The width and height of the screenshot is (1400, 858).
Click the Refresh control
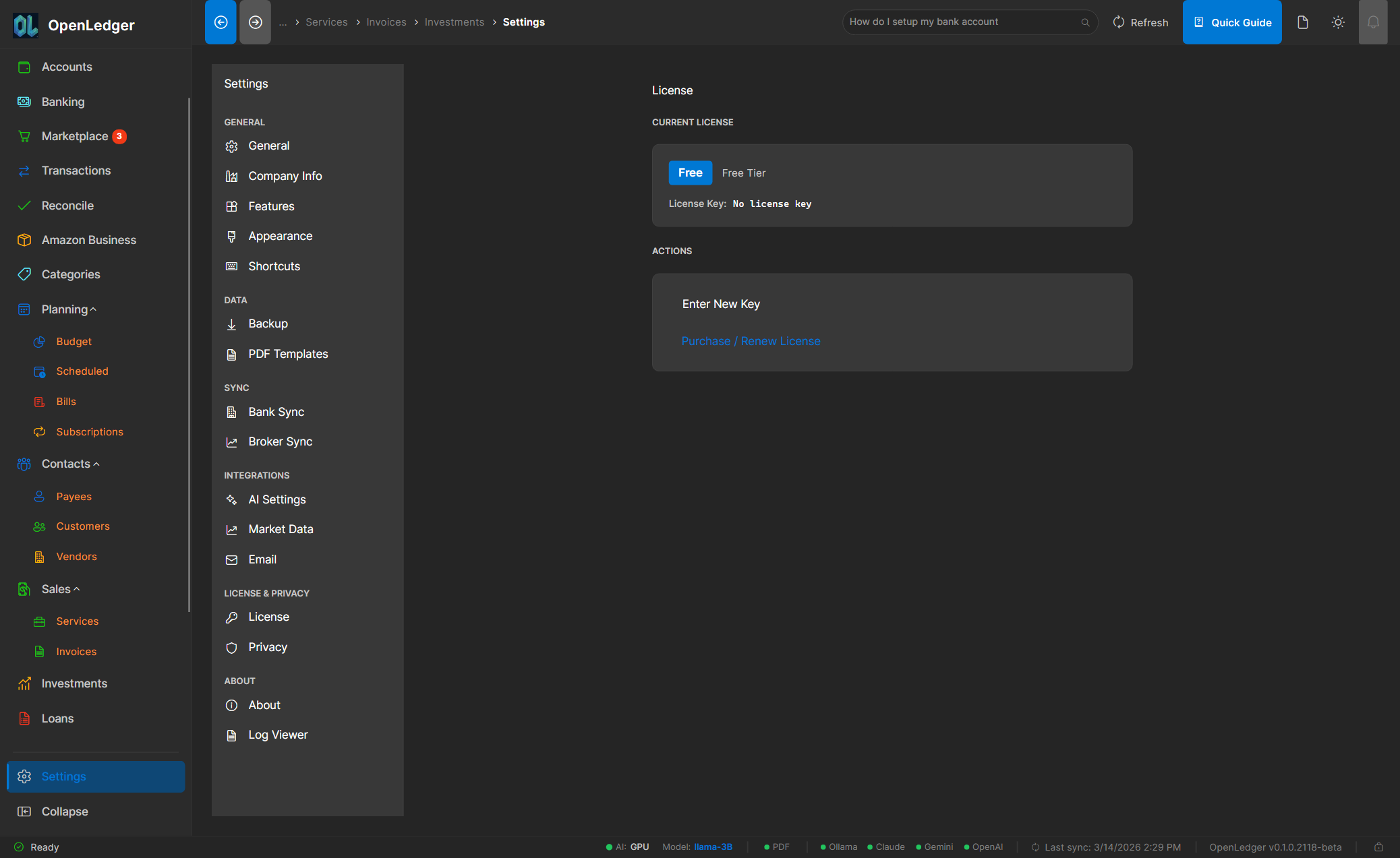click(1140, 22)
